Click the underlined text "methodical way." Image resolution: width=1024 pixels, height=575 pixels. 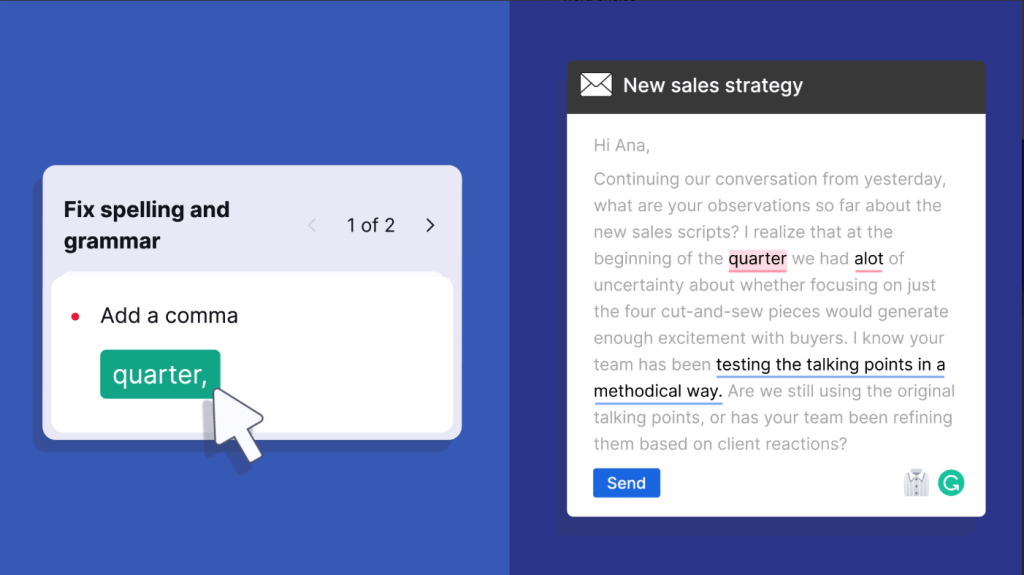658,391
